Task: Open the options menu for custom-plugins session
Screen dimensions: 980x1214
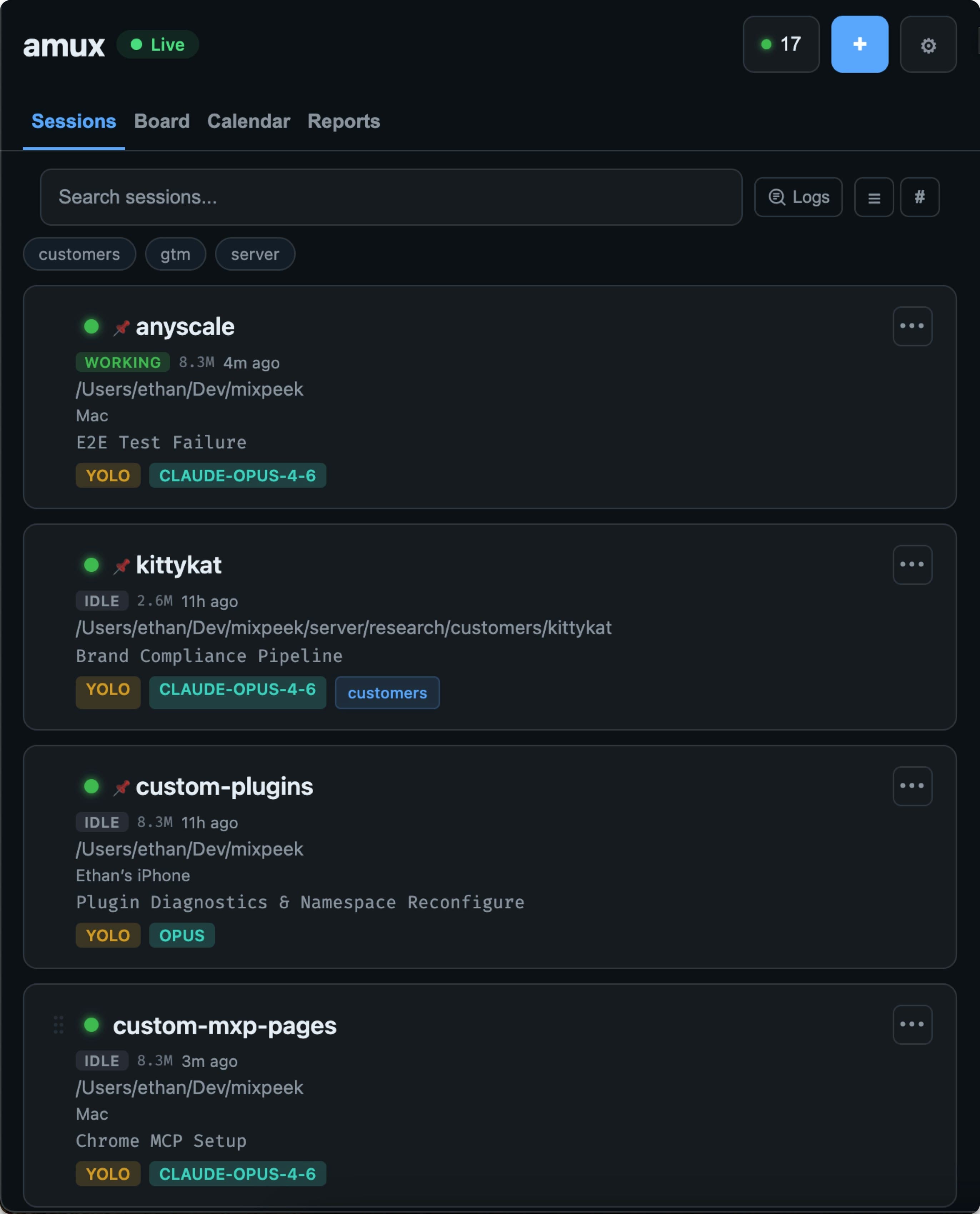Action: click(912, 785)
